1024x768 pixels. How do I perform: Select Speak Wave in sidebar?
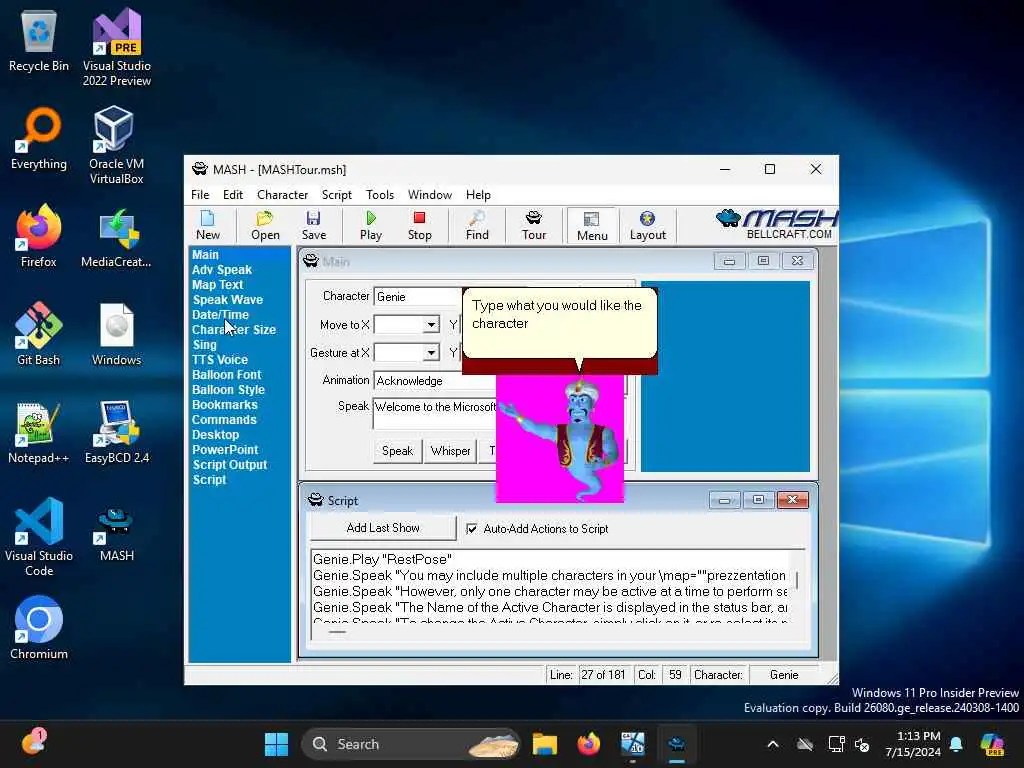(x=227, y=300)
